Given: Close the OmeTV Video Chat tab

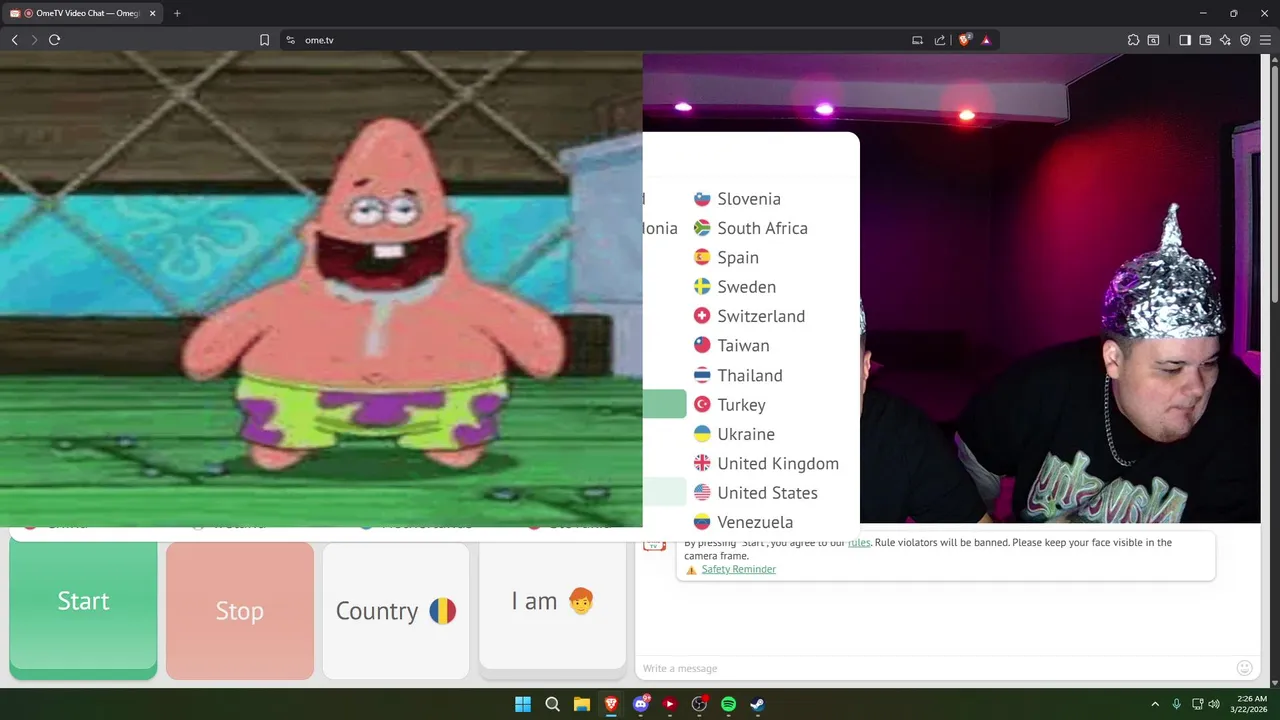Looking at the screenshot, I should tap(152, 13).
